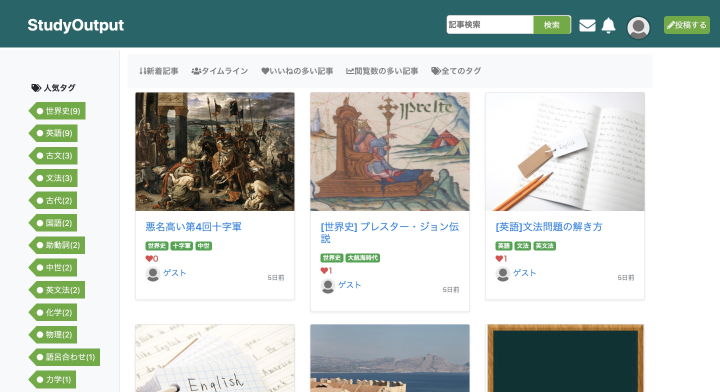Switch to 閲覧数の多い記事 tab
The width and height of the screenshot is (720, 392).
(382, 71)
